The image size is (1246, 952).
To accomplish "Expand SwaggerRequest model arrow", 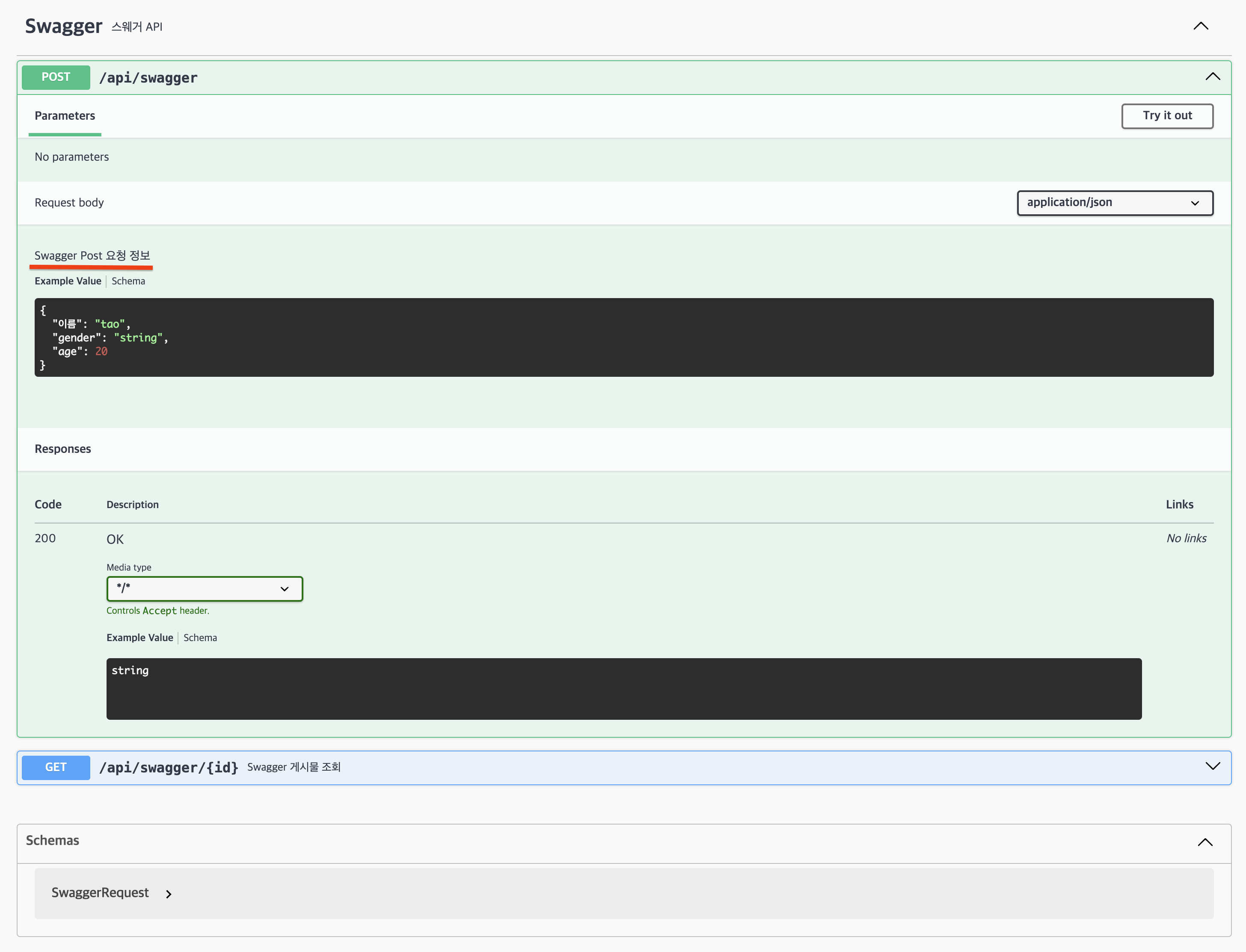I will tap(168, 894).
